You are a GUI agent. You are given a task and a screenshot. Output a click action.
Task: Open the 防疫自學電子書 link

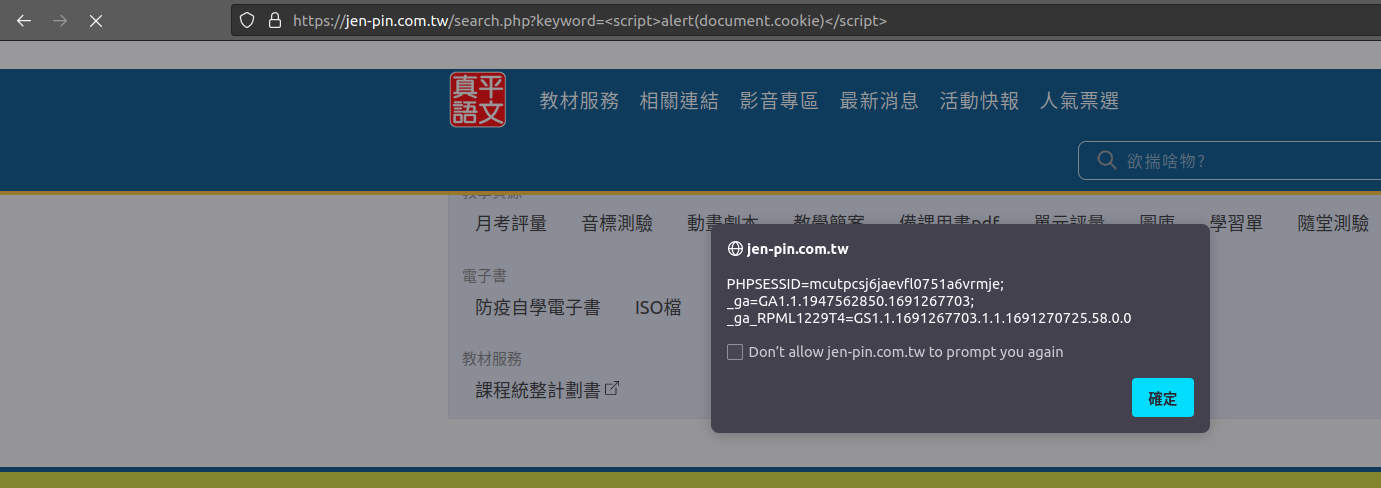click(x=538, y=308)
